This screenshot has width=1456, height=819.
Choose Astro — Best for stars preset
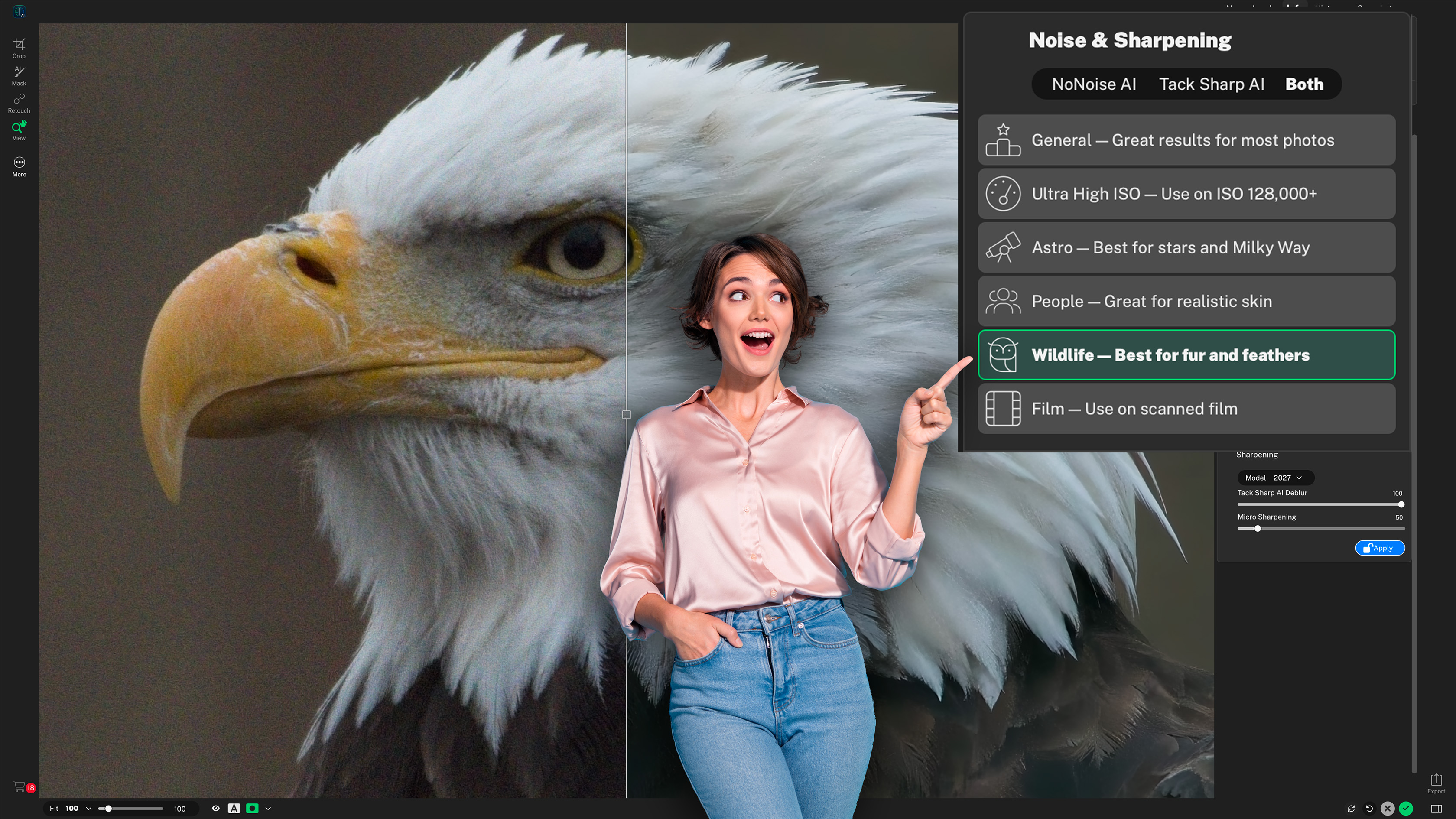(1186, 247)
